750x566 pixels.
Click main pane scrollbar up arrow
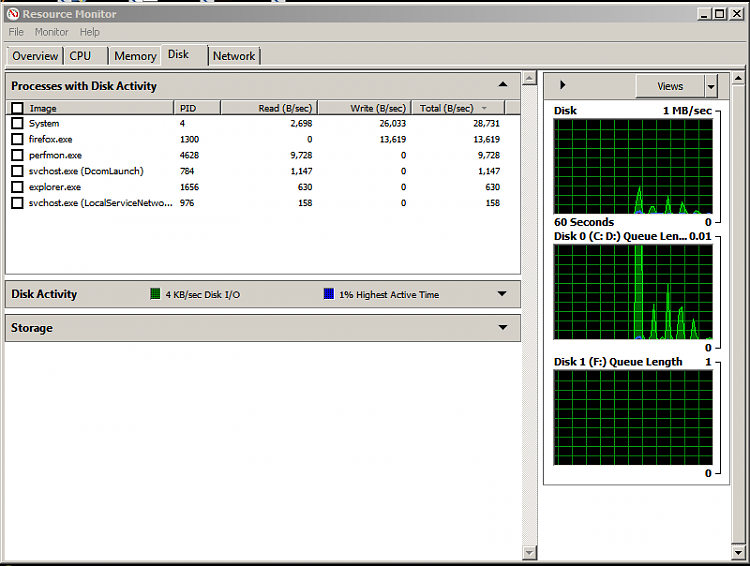coord(529,78)
